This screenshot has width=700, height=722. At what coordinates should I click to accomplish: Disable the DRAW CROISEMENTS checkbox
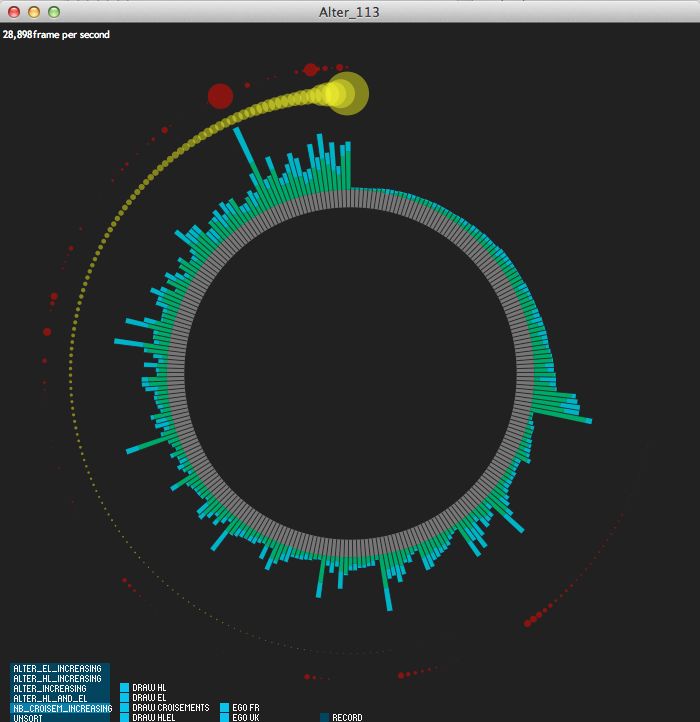125,708
